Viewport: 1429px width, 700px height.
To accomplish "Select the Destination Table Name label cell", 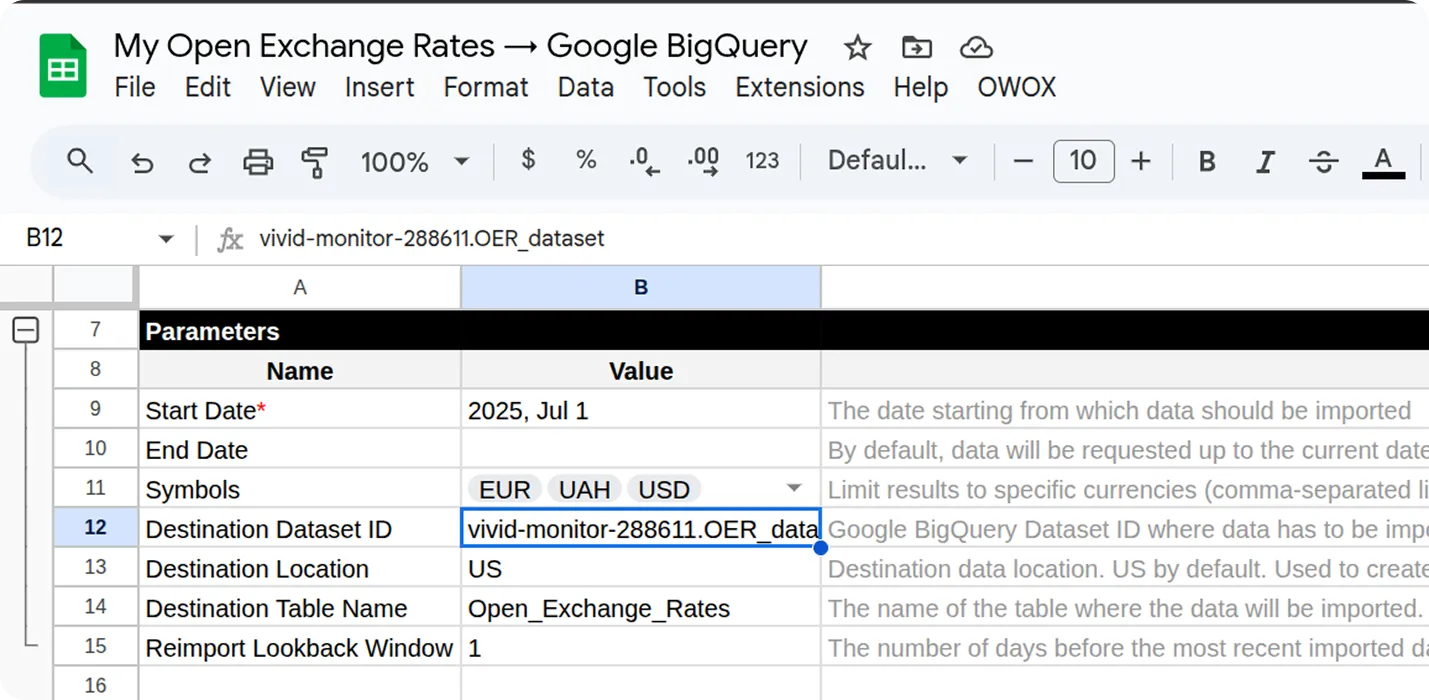I will (300, 608).
